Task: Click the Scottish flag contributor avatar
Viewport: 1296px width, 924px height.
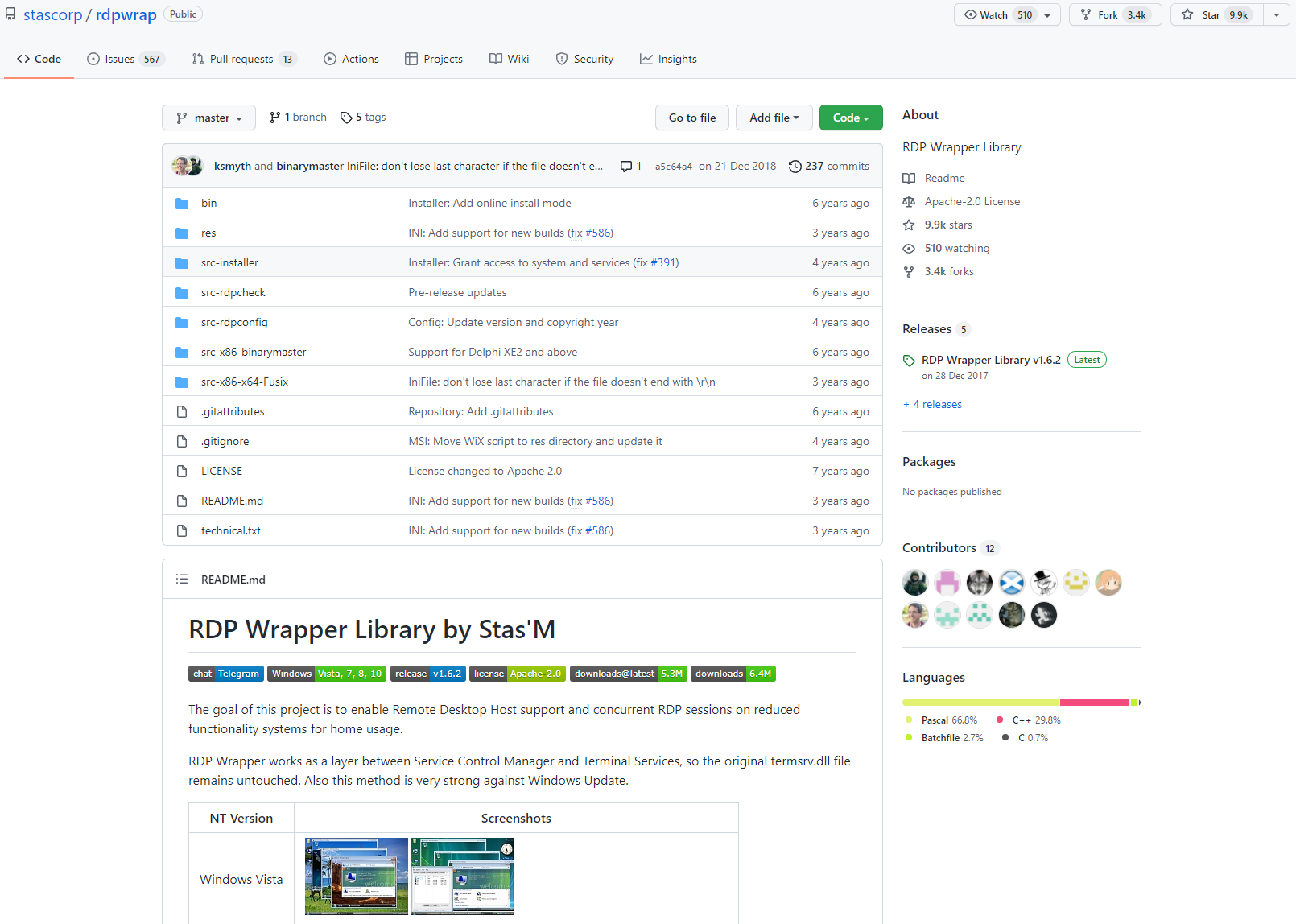Action: [x=1012, y=583]
